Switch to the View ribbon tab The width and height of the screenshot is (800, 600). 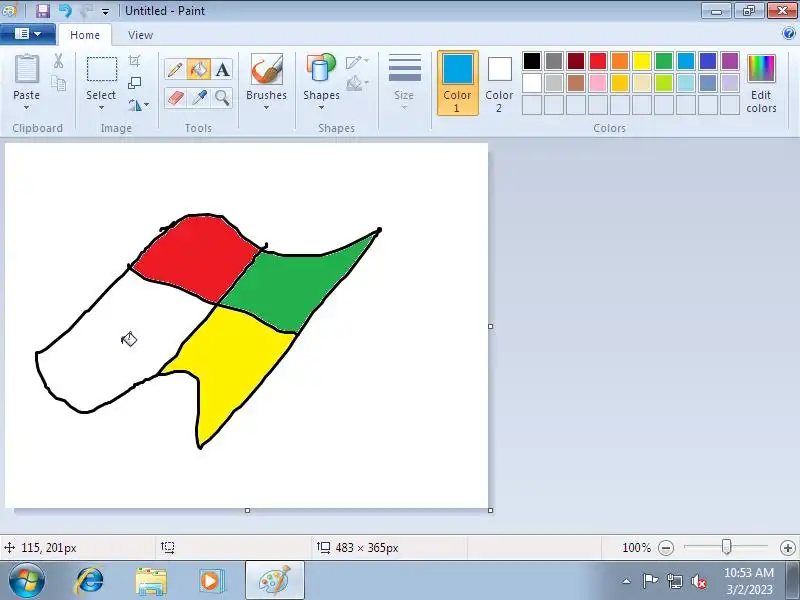pyautogui.click(x=140, y=35)
